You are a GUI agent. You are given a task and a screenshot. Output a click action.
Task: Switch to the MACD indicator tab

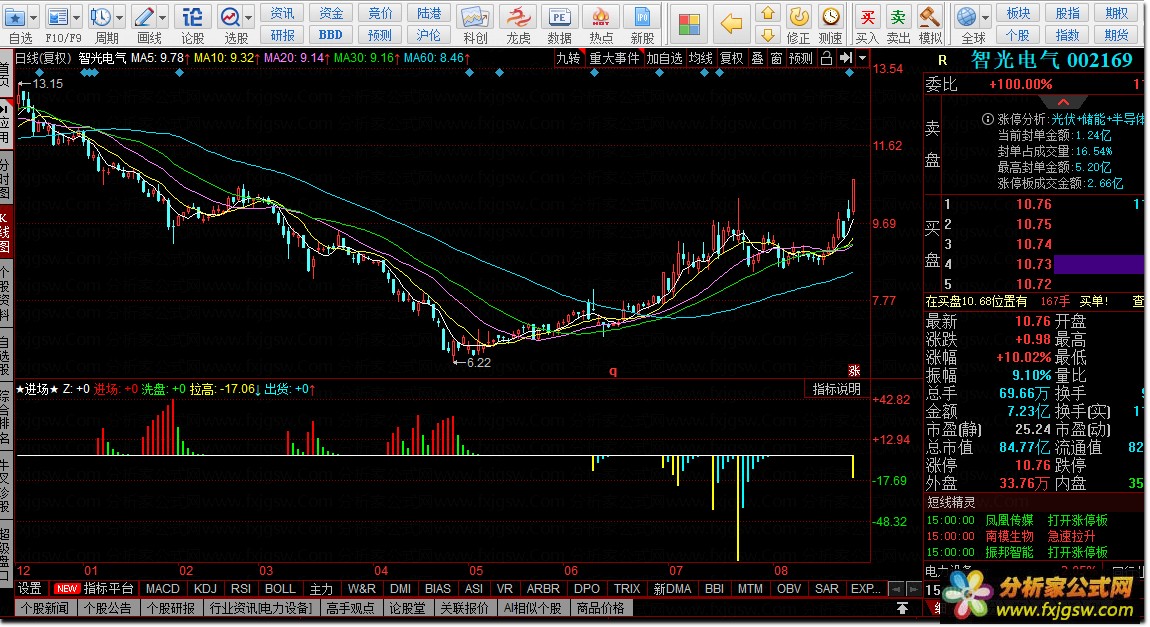pos(162,589)
